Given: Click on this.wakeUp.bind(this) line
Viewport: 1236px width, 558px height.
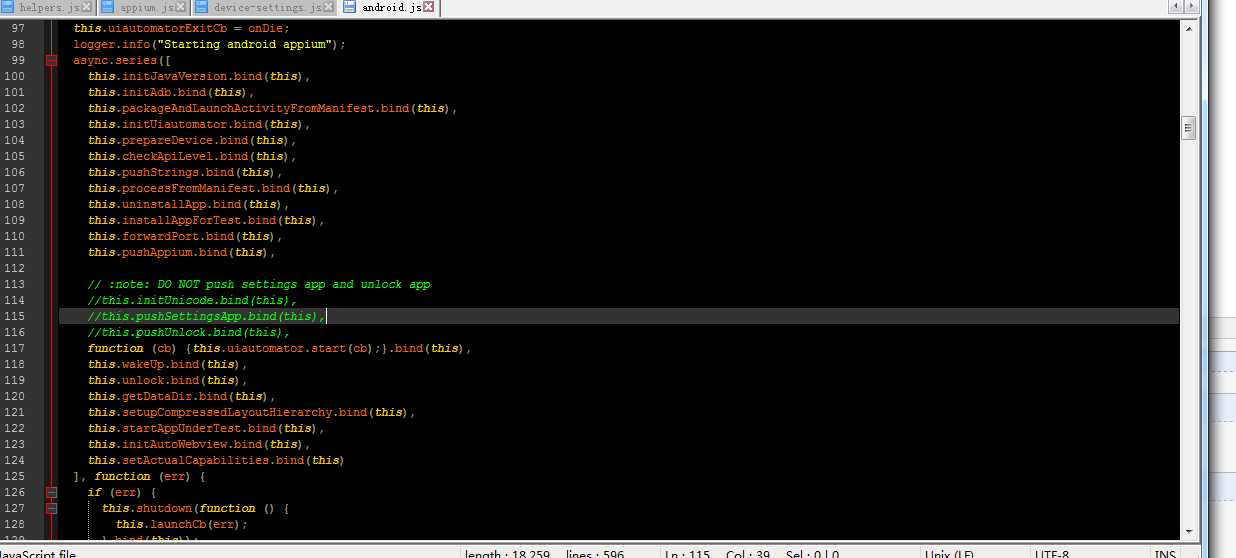Looking at the screenshot, I should pos(167,364).
